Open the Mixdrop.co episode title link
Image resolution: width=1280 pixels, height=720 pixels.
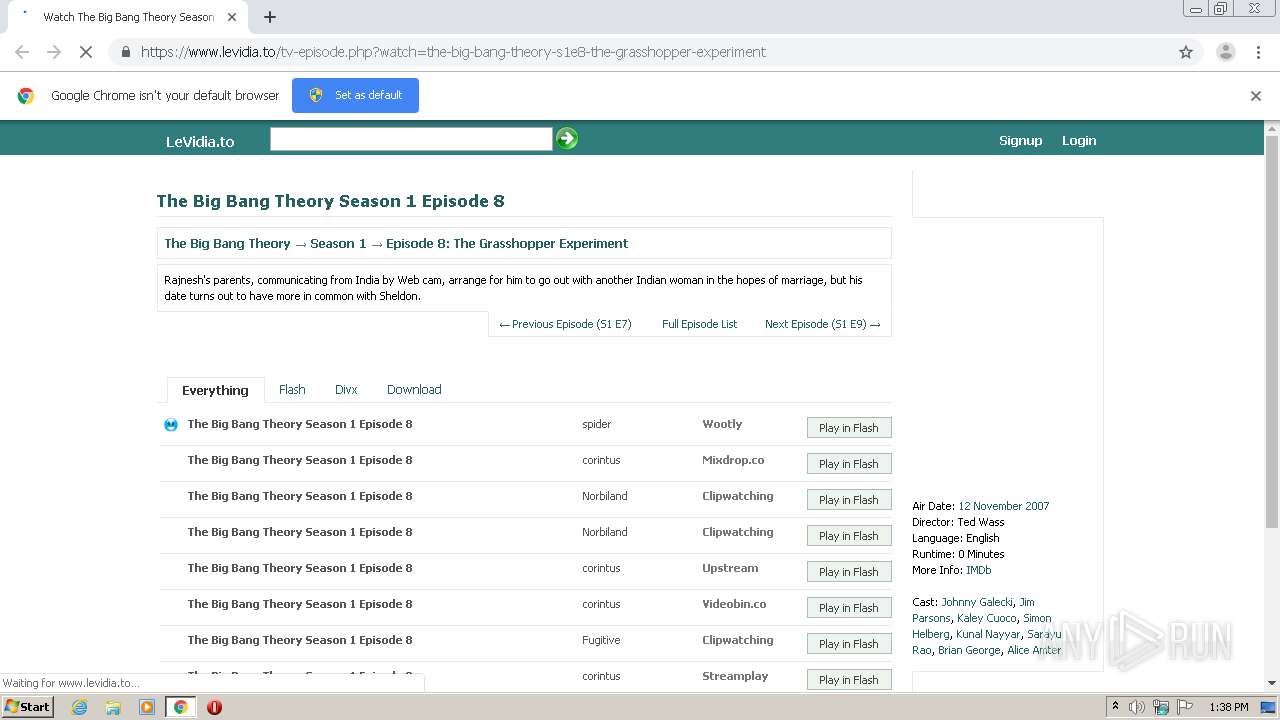300,460
